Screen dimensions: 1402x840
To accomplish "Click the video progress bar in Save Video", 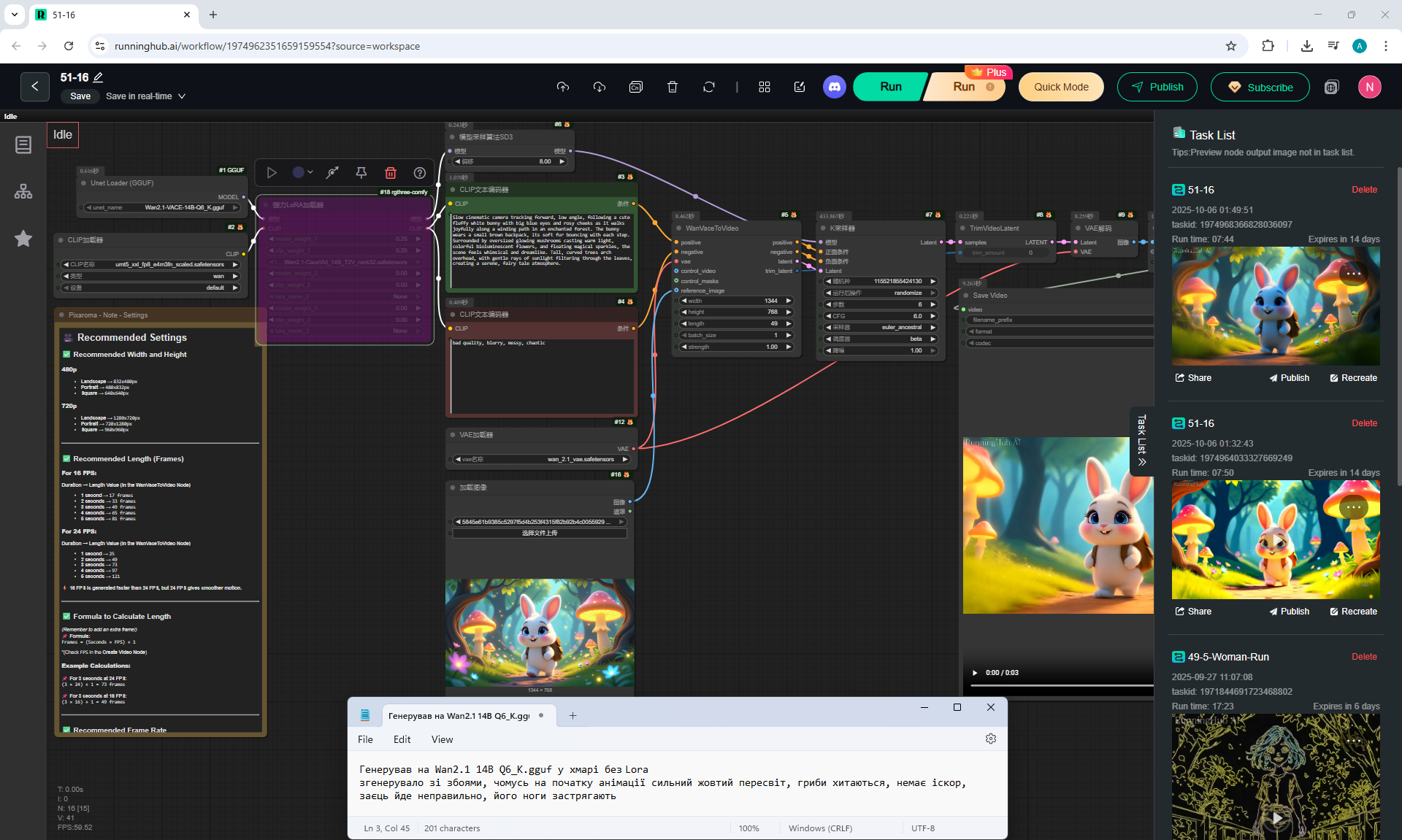I will pos(1059,686).
